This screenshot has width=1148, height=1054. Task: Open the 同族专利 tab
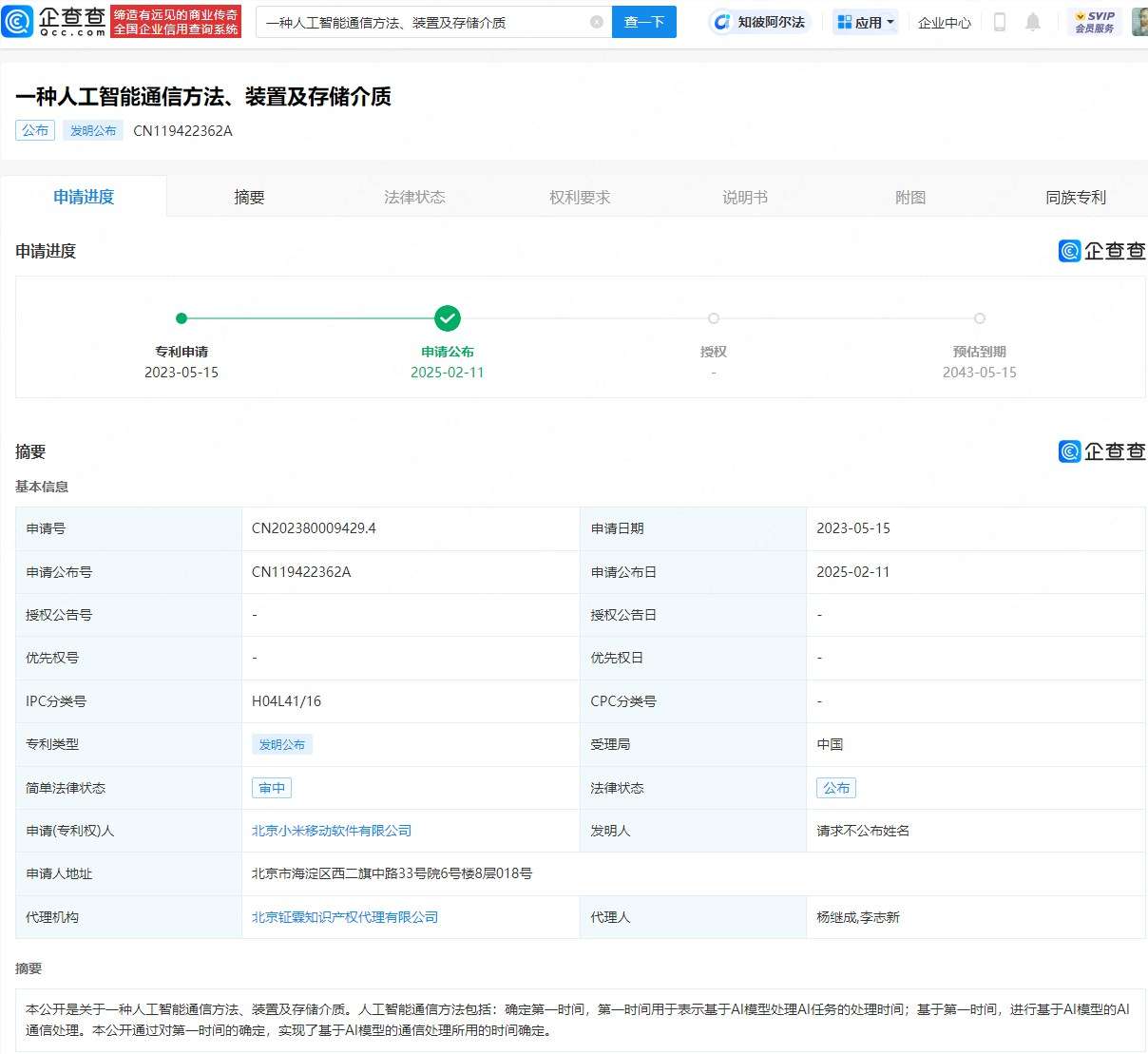[1075, 197]
